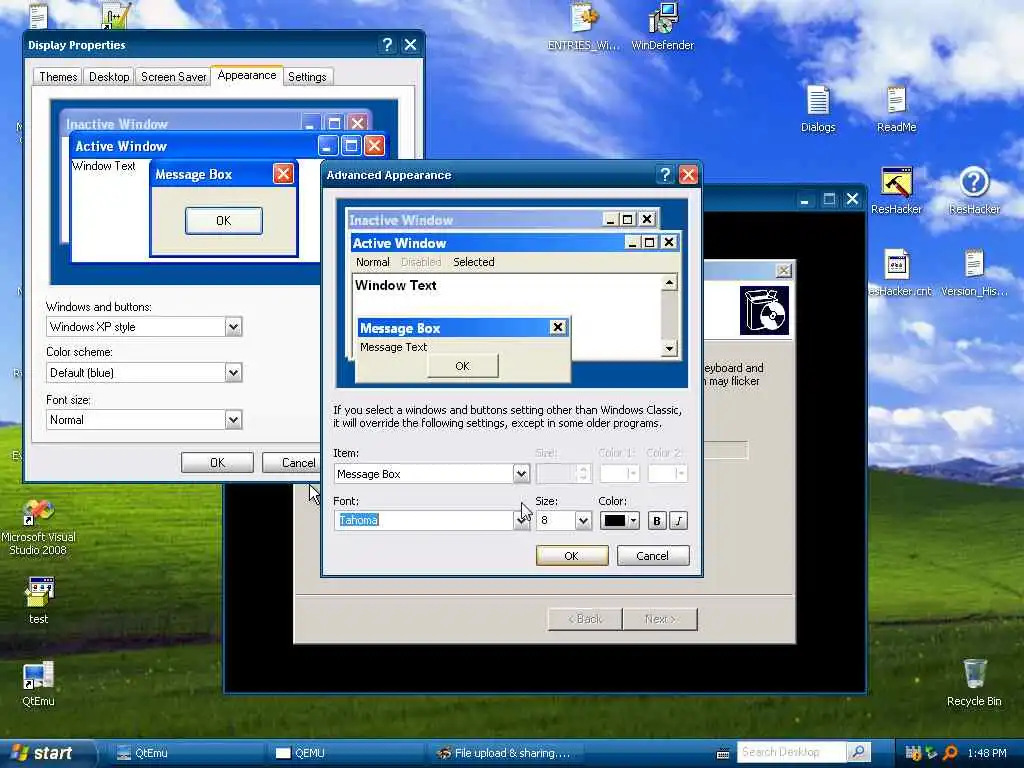Click the leftmost system tray icon

(x=913, y=753)
